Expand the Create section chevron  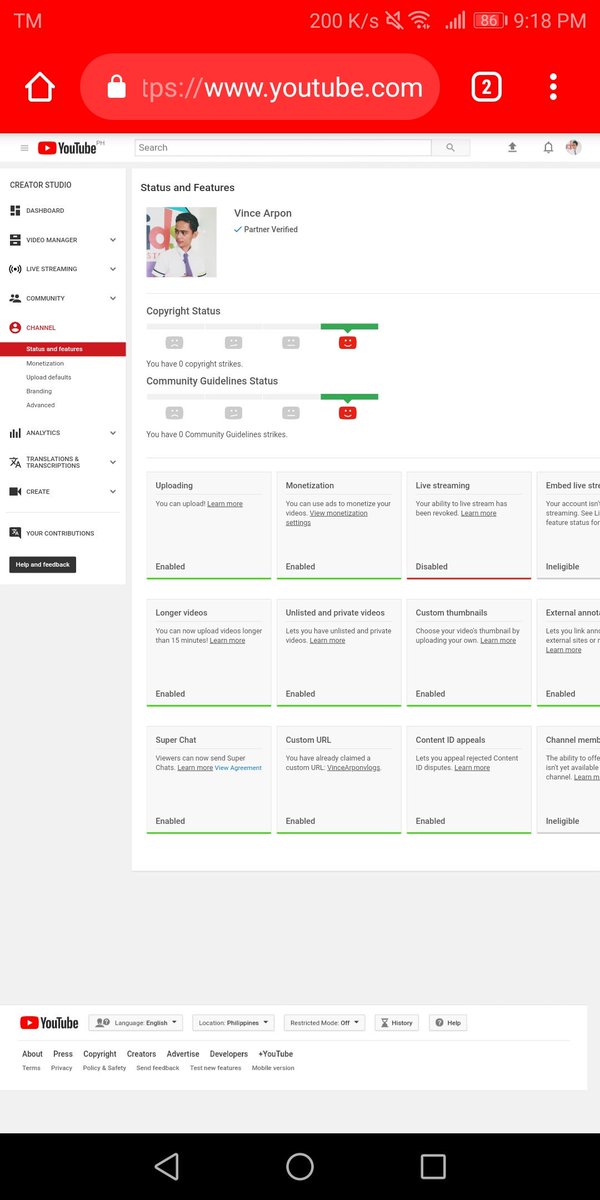coord(113,491)
